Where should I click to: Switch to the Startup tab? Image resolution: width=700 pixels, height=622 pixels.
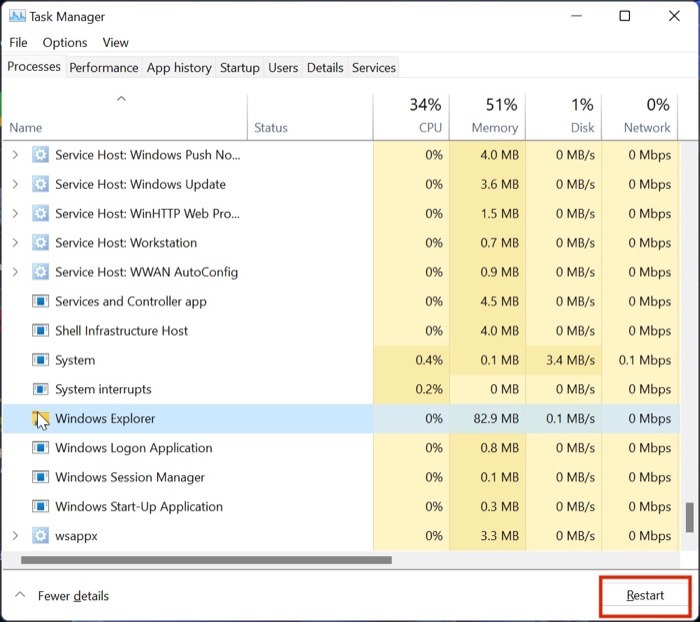pos(239,67)
